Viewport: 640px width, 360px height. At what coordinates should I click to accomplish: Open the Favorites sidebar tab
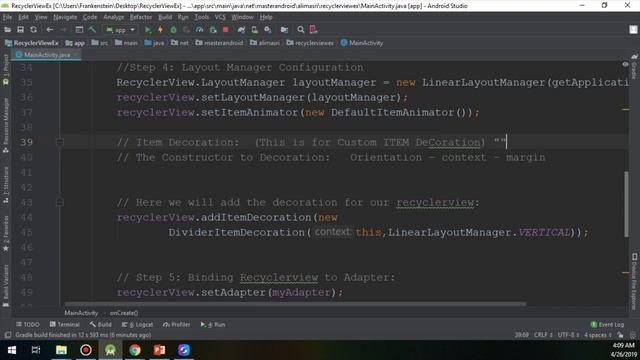(6, 233)
